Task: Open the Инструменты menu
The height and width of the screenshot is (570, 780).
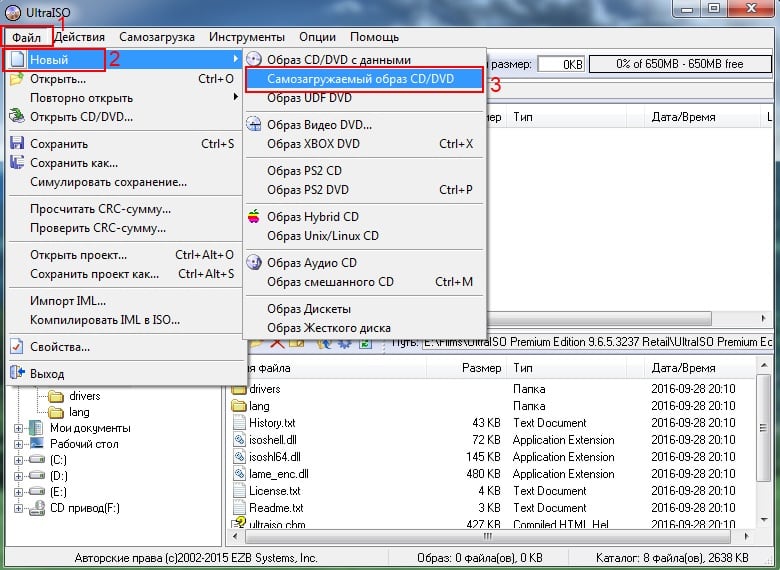Action: click(x=246, y=37)
